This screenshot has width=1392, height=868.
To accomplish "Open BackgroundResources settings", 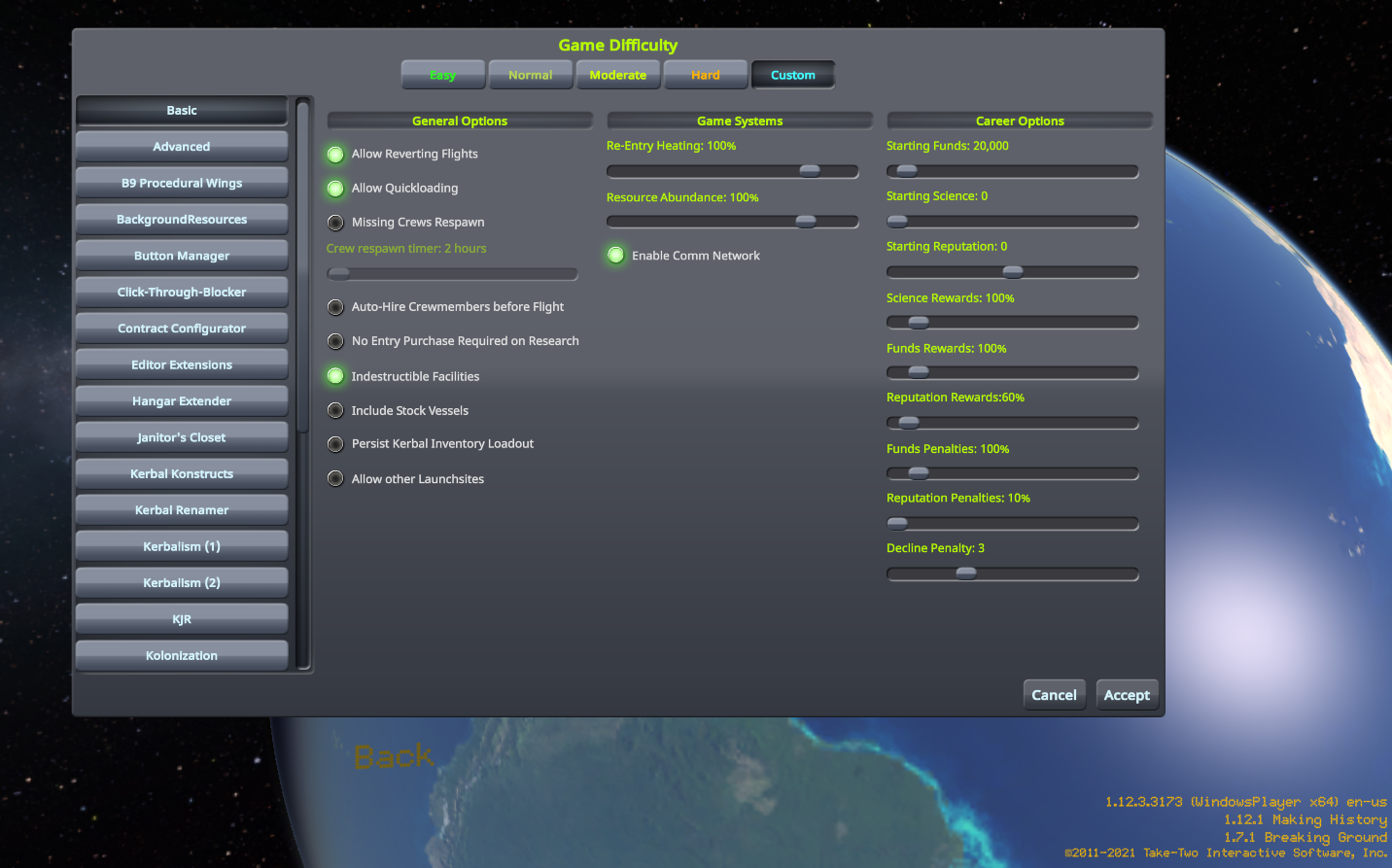I will (182, 220).
